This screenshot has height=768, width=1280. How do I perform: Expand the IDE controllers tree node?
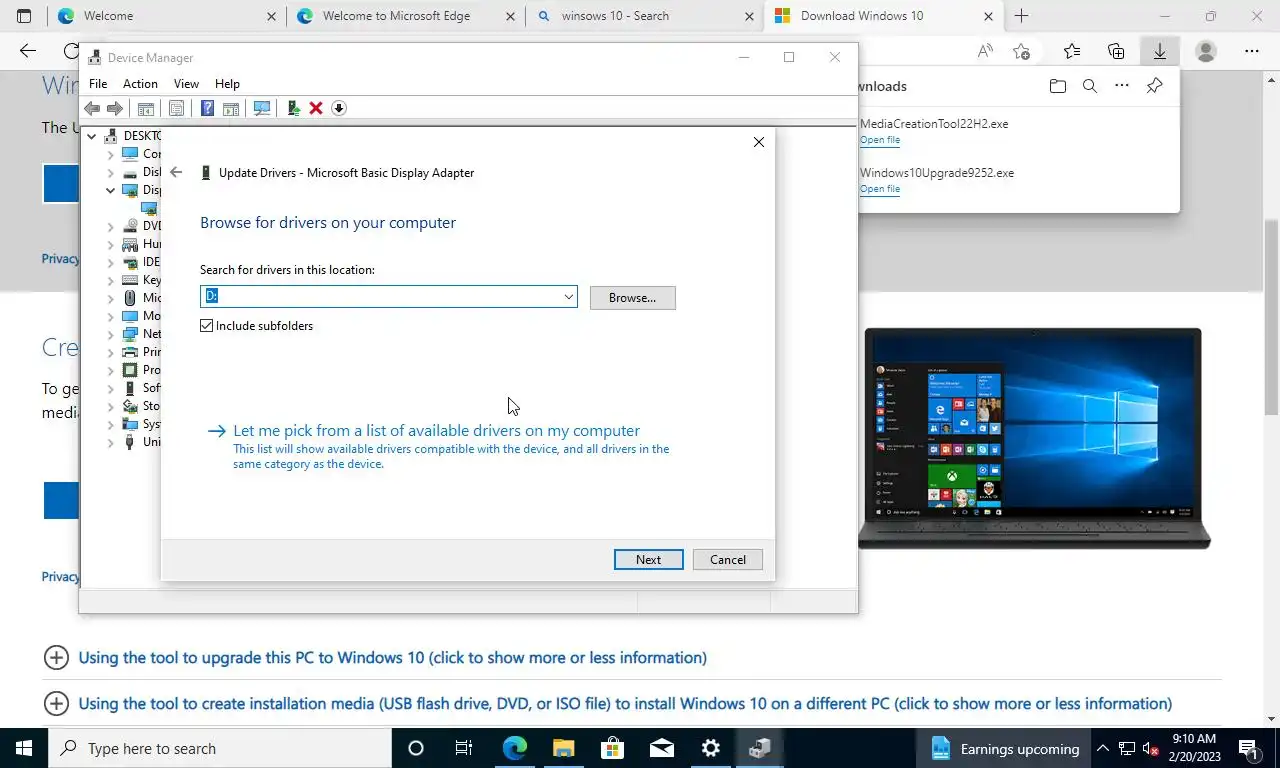[111, 262]
